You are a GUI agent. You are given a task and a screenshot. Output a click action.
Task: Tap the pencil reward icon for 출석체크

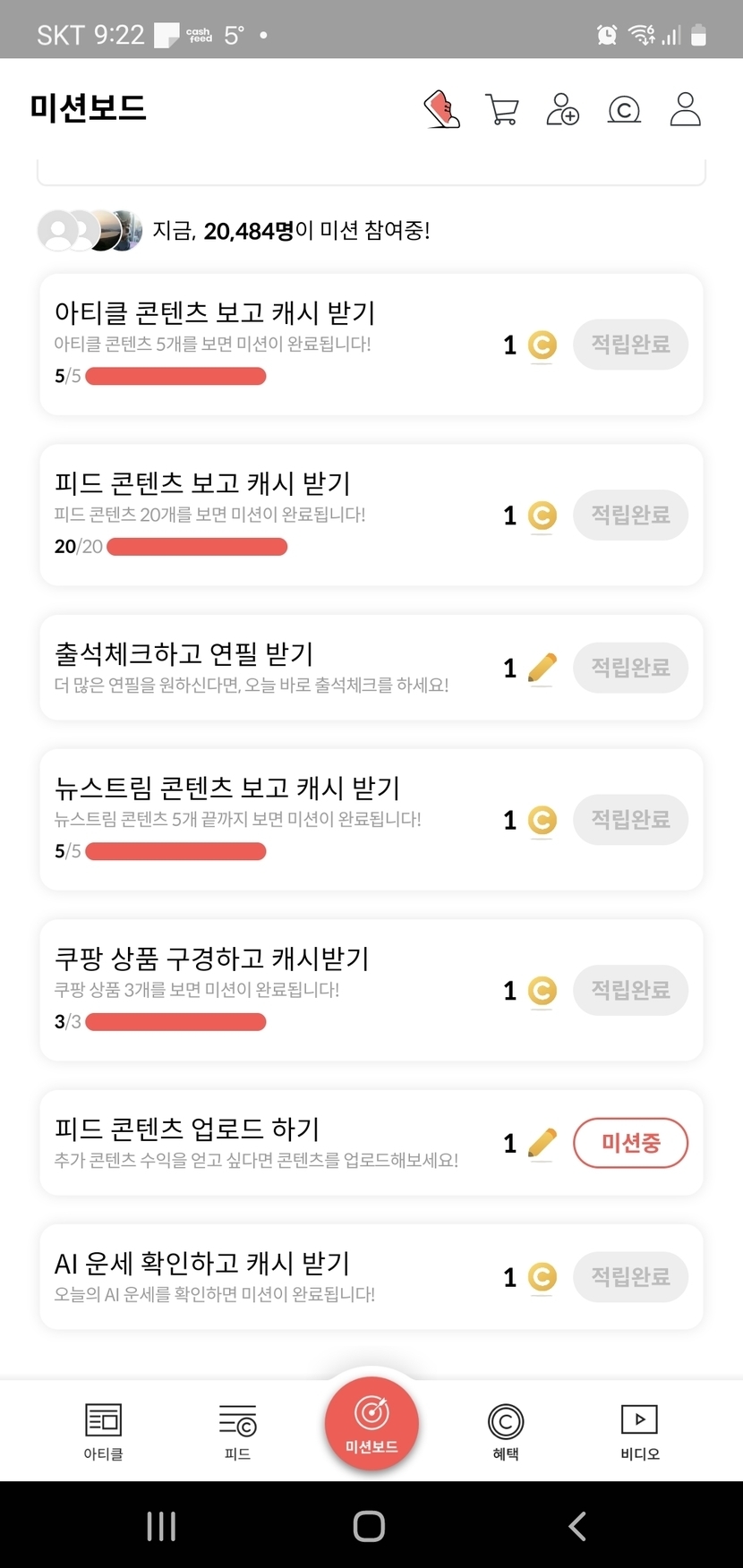542,668
